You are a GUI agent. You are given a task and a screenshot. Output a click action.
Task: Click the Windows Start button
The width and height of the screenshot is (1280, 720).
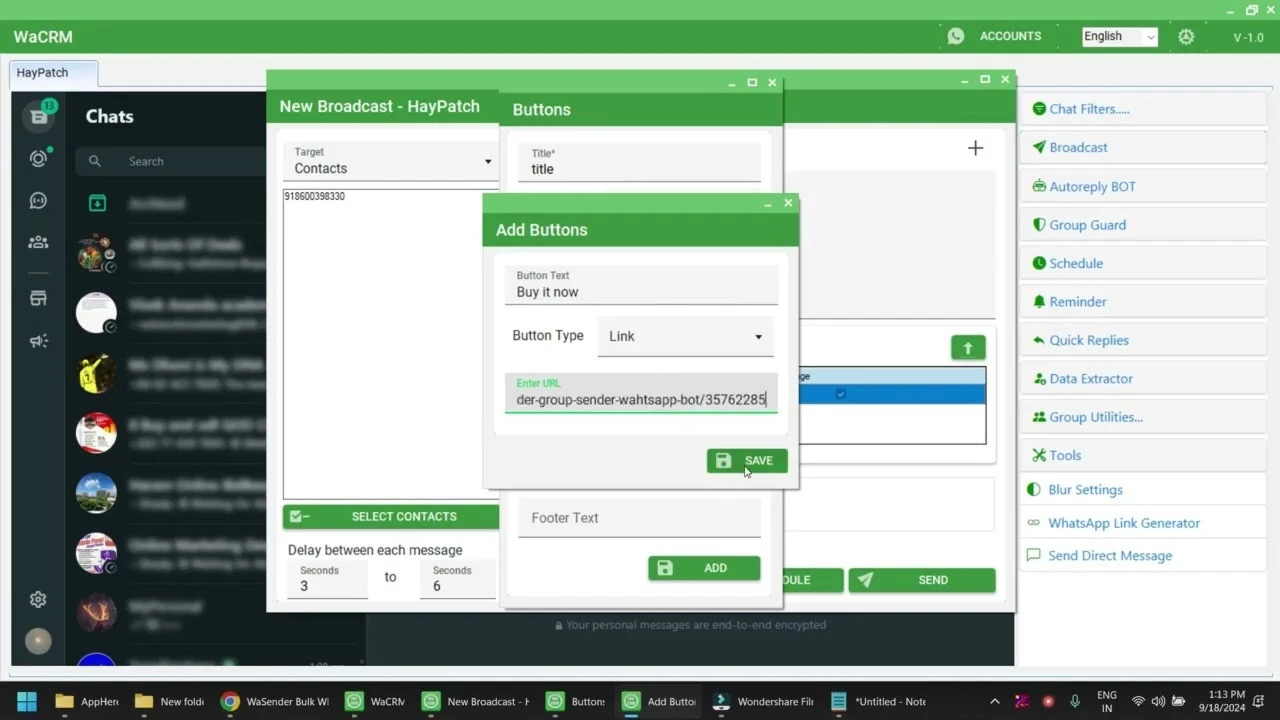[x=26, y=701]
